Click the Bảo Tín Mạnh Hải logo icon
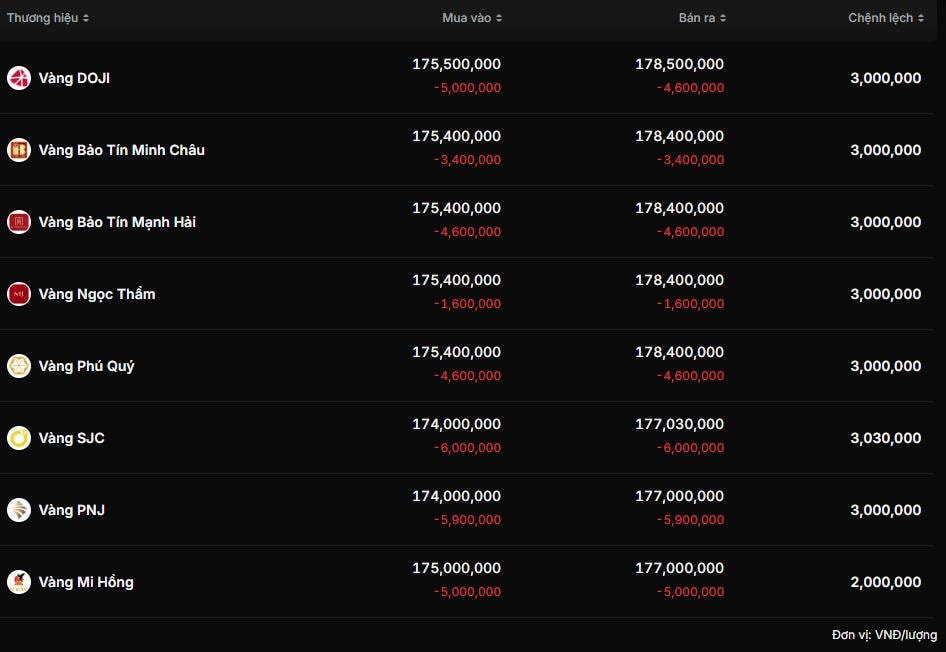946x652 pixels. pyautogui.click(x=19, y=222)
